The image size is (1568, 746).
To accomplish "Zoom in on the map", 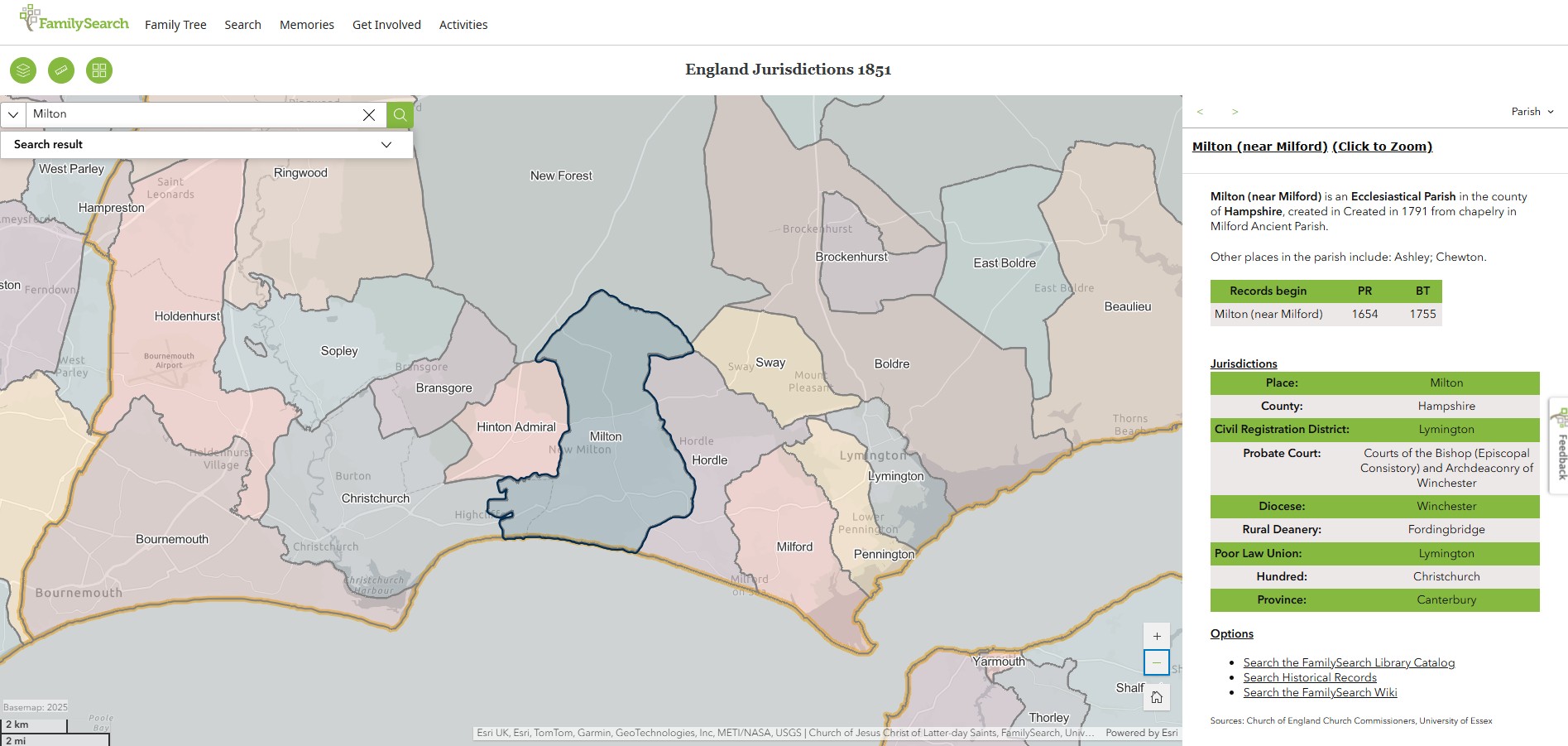I will pyautogui.click(x=1157, y=637).
